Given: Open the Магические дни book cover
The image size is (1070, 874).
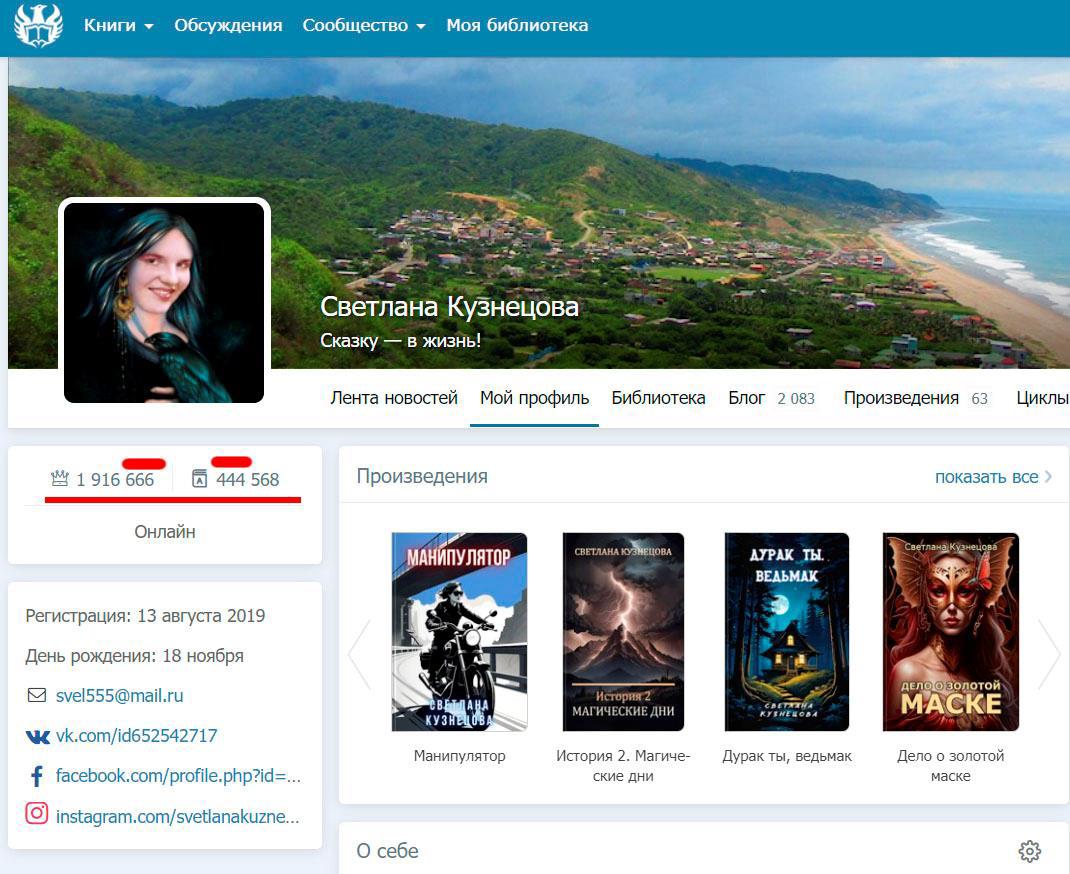Looking at the screenshot, I should point(623,632).
